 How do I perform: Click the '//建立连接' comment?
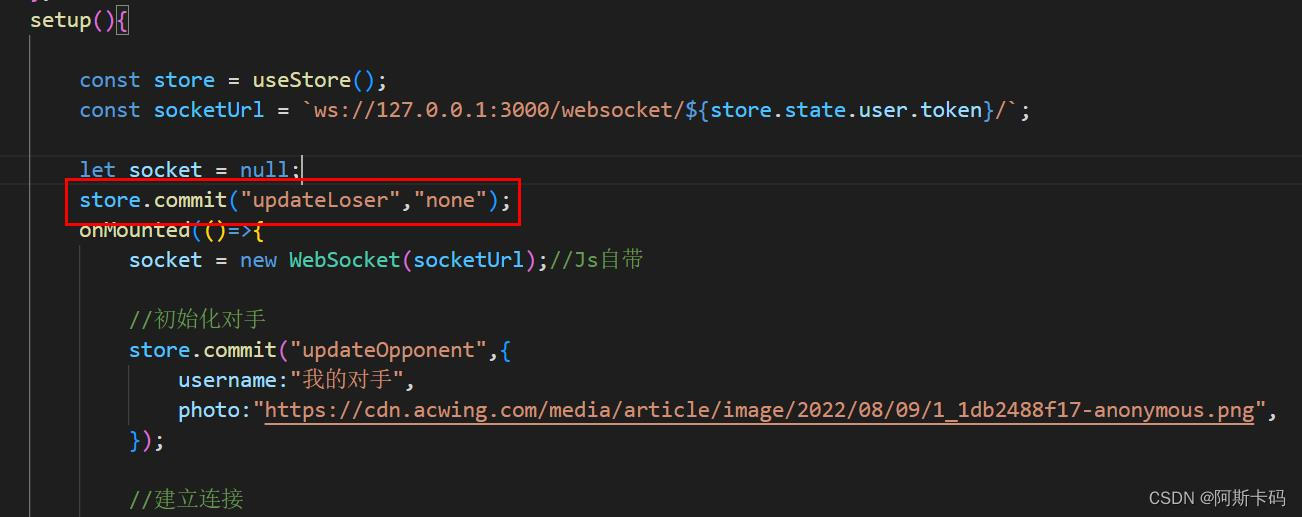[x=186, y=499]
